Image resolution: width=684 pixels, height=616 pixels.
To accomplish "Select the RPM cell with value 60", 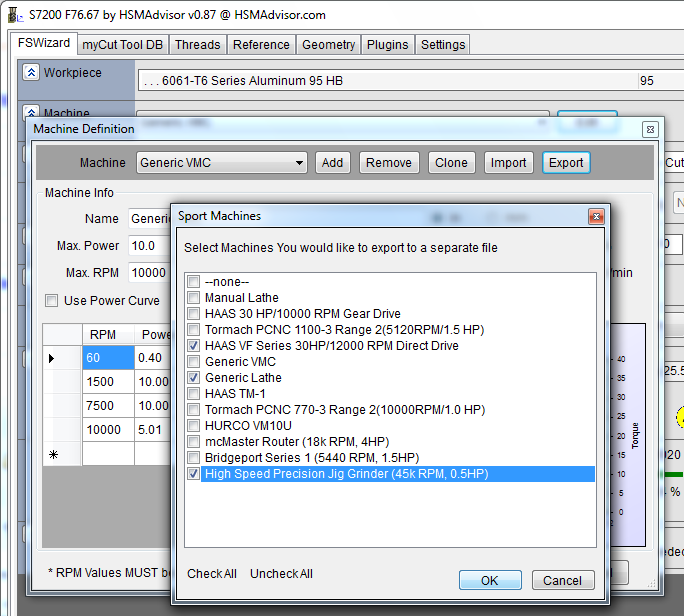I will pos(108,358).
